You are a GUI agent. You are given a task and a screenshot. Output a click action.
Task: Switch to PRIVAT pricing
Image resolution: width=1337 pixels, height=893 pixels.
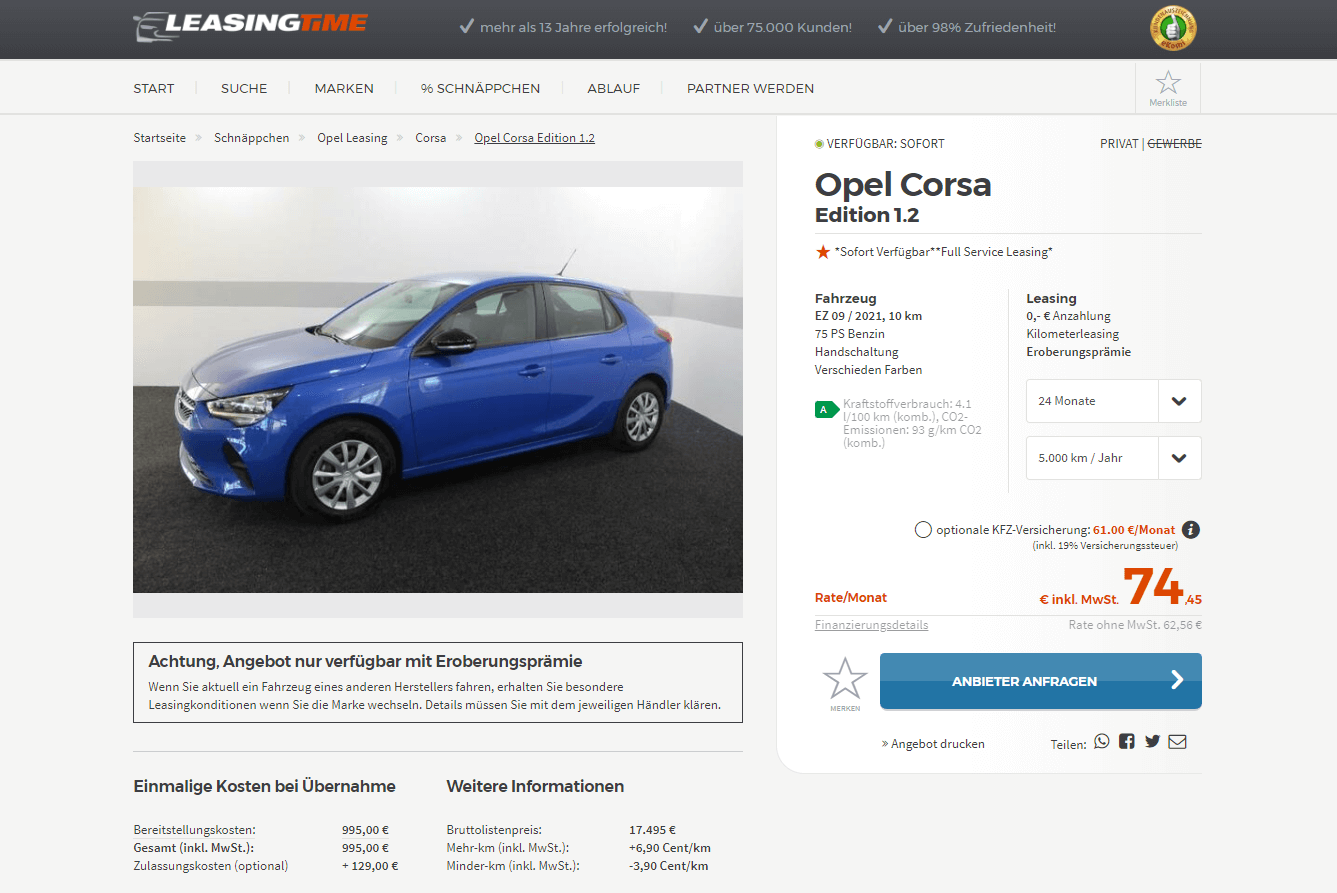[1119, 144]
